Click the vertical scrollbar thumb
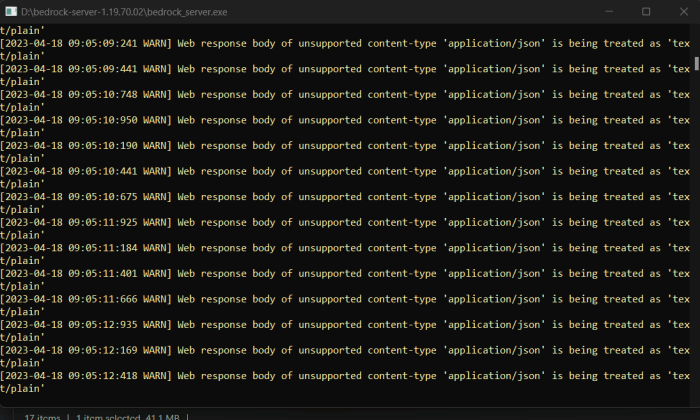 coord(696,63)
